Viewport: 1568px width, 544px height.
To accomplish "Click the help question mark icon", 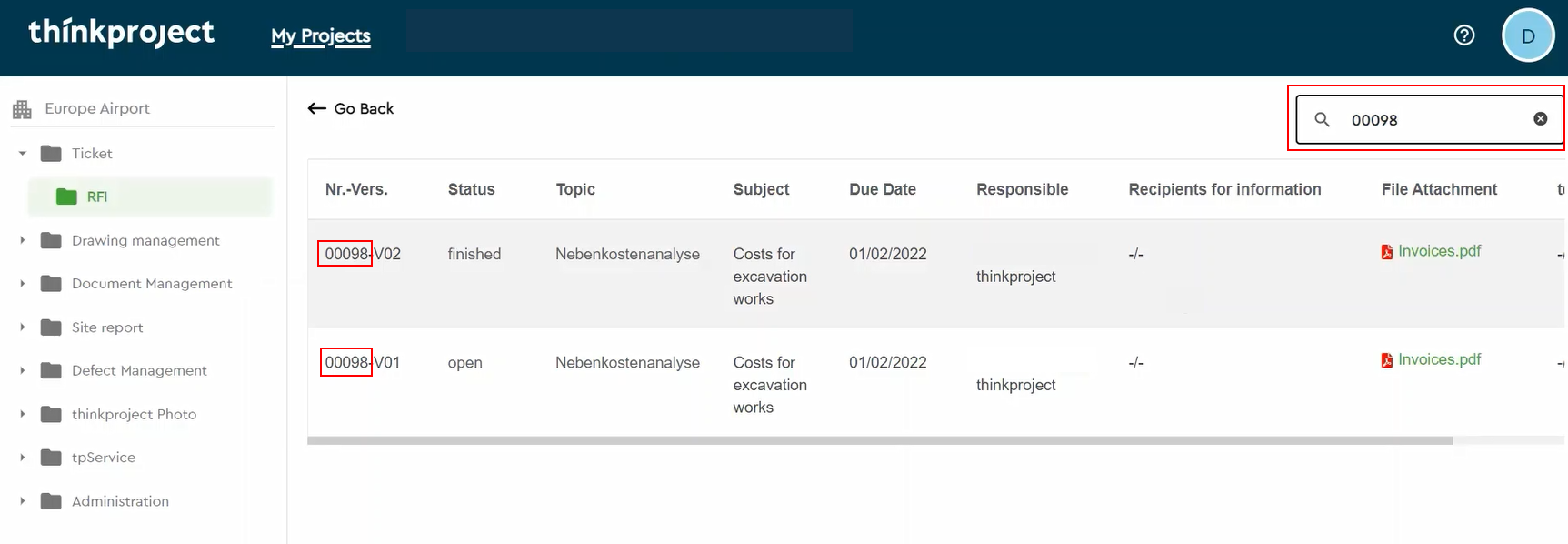I will [x=1463, y=35].
